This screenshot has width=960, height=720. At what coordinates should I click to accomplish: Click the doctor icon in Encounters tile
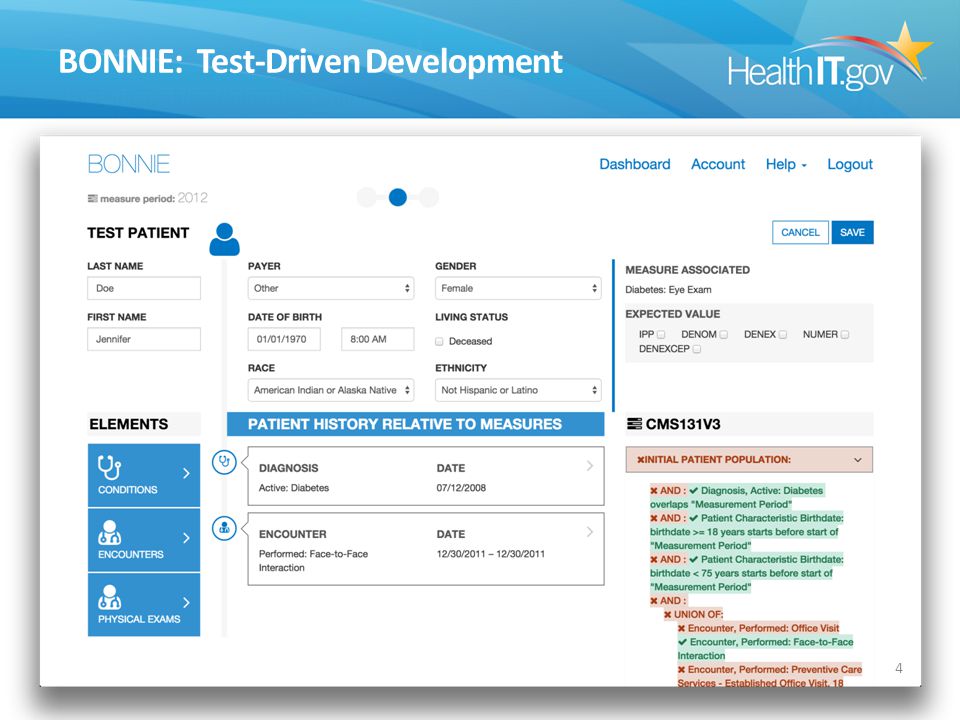coord(110,533)
